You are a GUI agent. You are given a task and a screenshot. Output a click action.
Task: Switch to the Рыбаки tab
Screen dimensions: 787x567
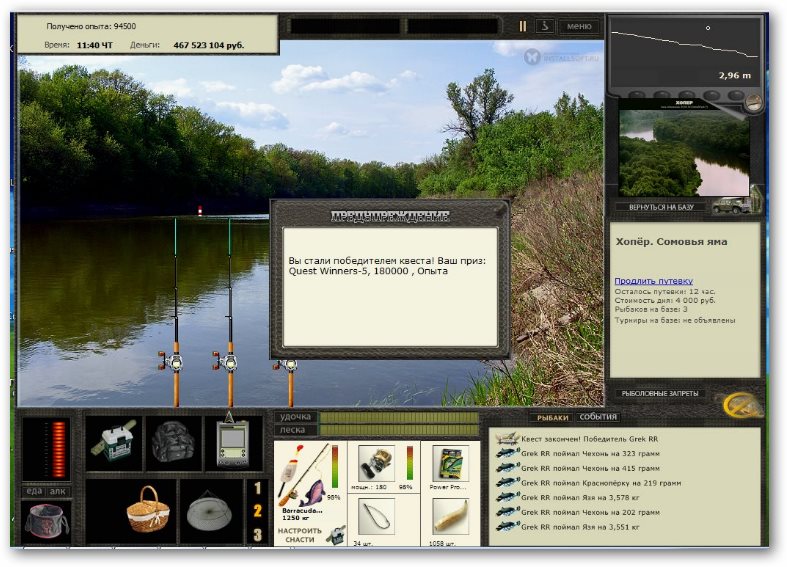[x=552, y=417]
